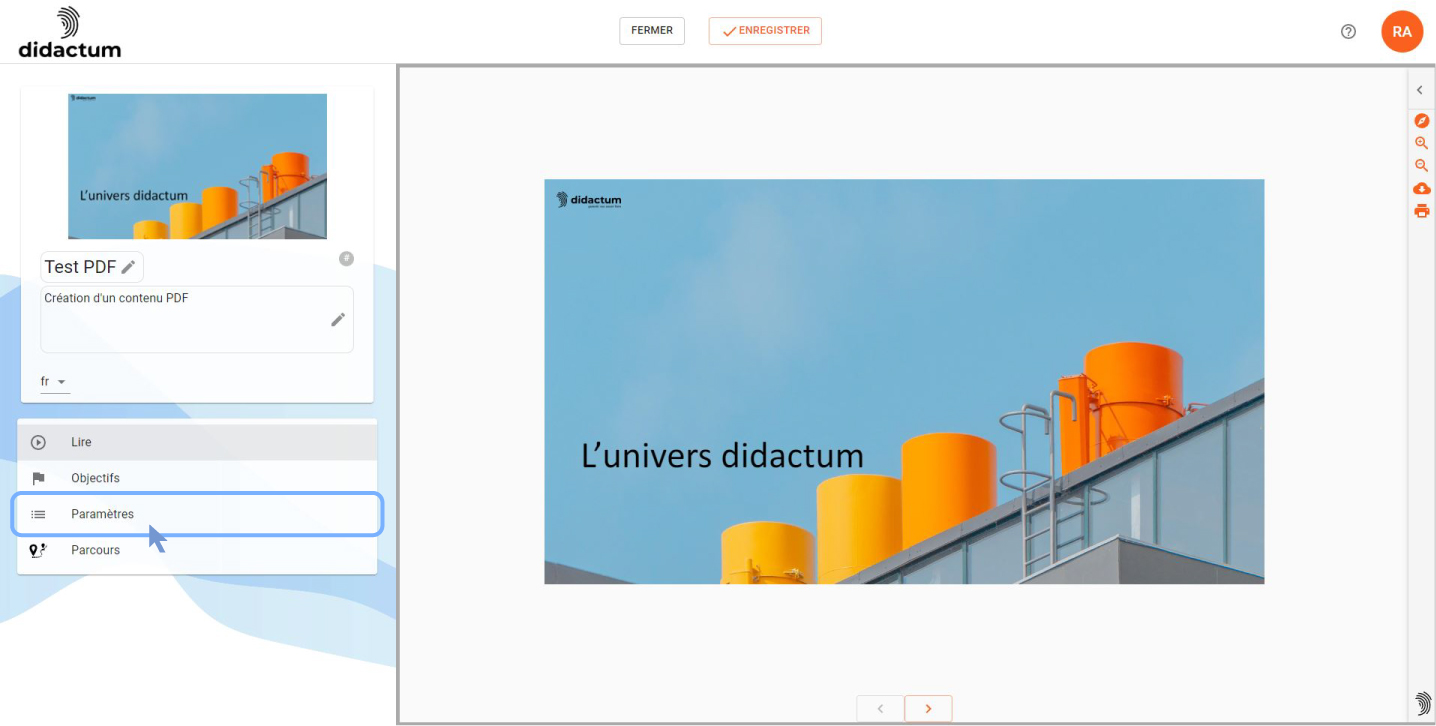Select the Lire menu item

click(x=197, y=442)
